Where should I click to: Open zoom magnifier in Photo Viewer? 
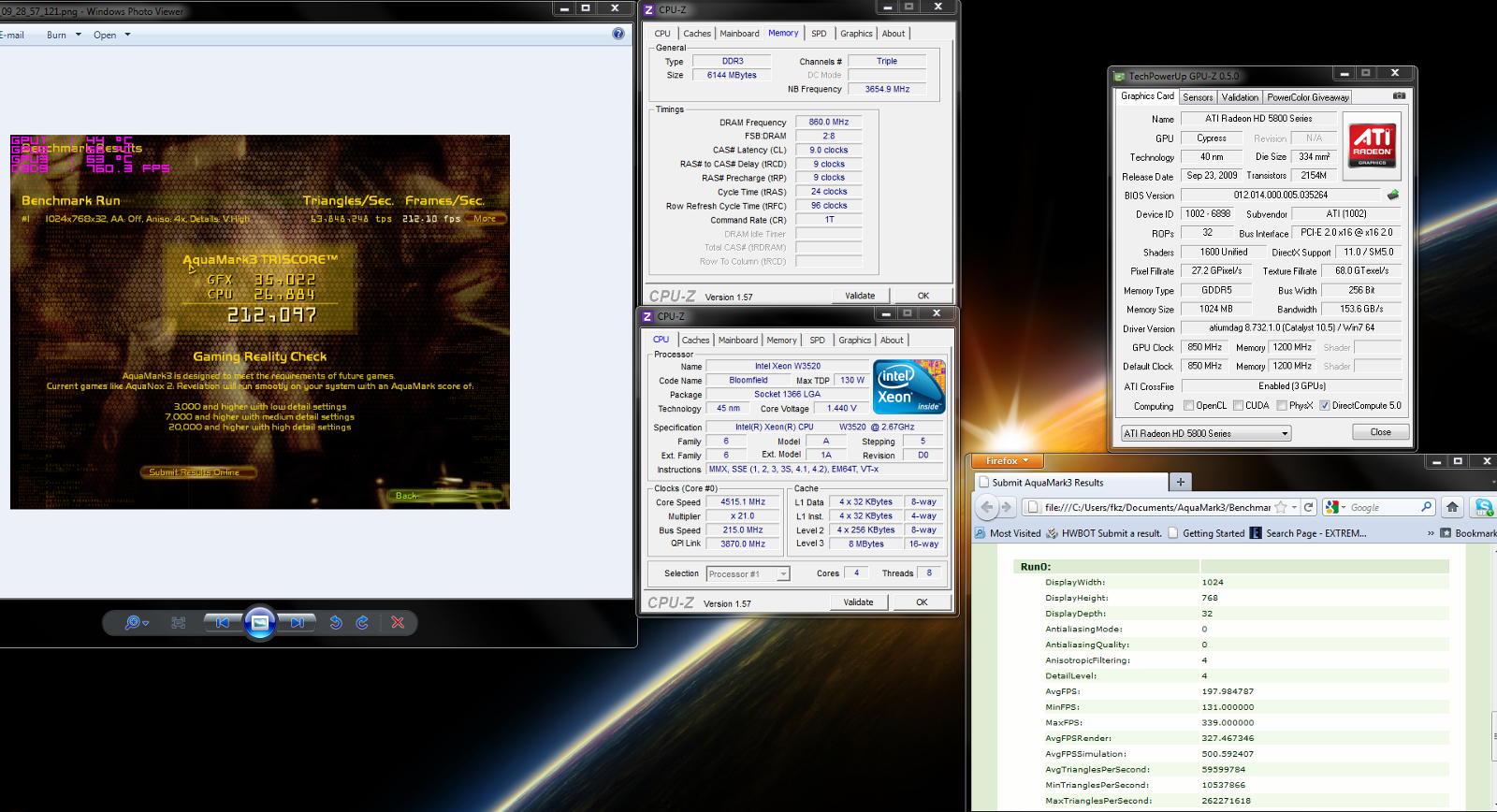point(132,622)
